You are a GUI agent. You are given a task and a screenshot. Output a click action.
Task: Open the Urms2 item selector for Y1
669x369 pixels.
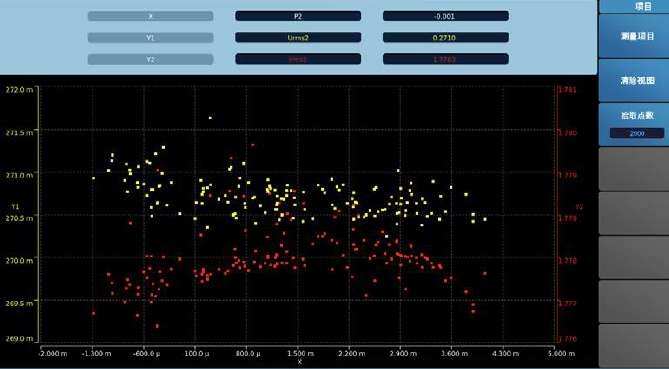tap(298, 38)
